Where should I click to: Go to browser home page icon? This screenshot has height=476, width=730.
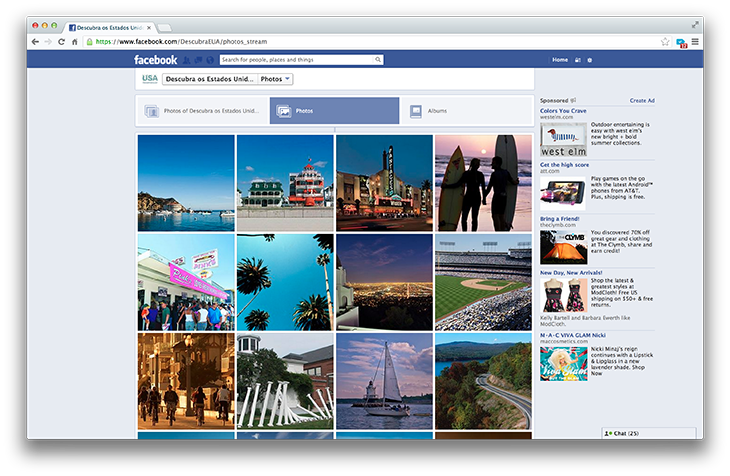click(74, 42)
